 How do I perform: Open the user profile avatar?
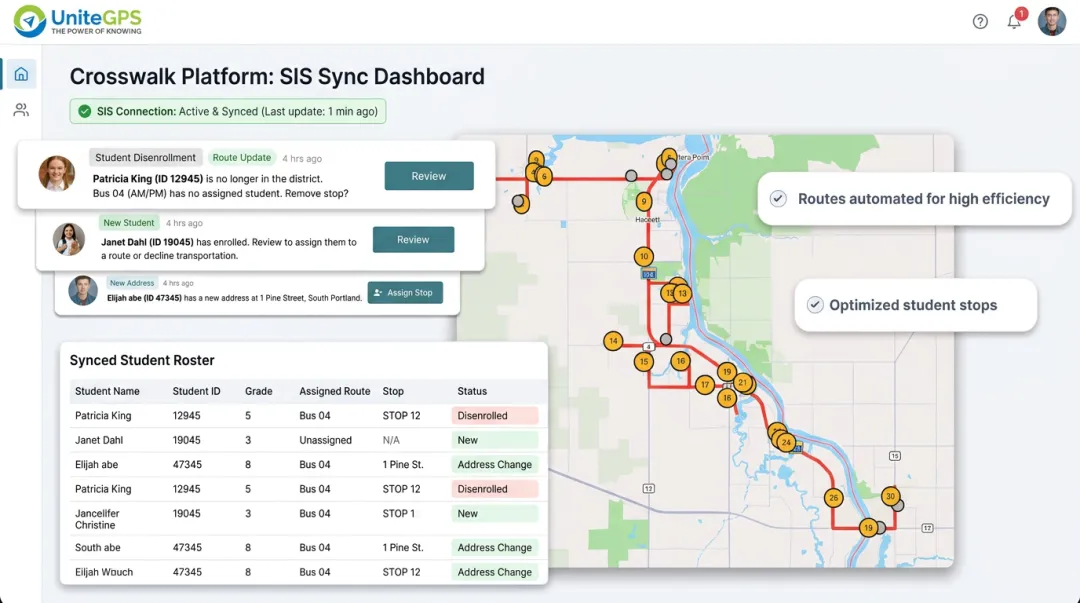(x=1052, y=22)
